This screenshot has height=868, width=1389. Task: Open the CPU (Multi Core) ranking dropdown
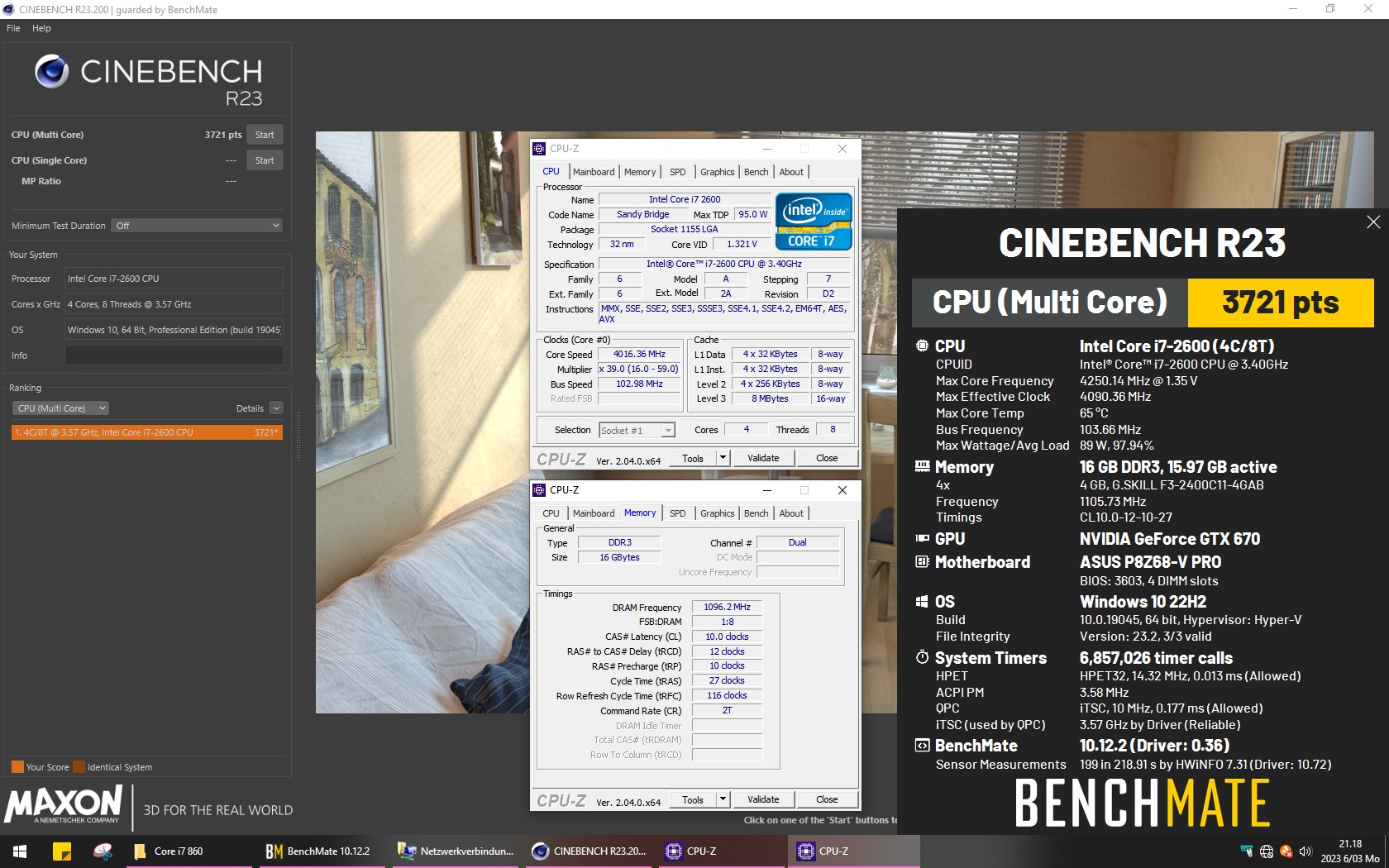[x=60, y=408]
